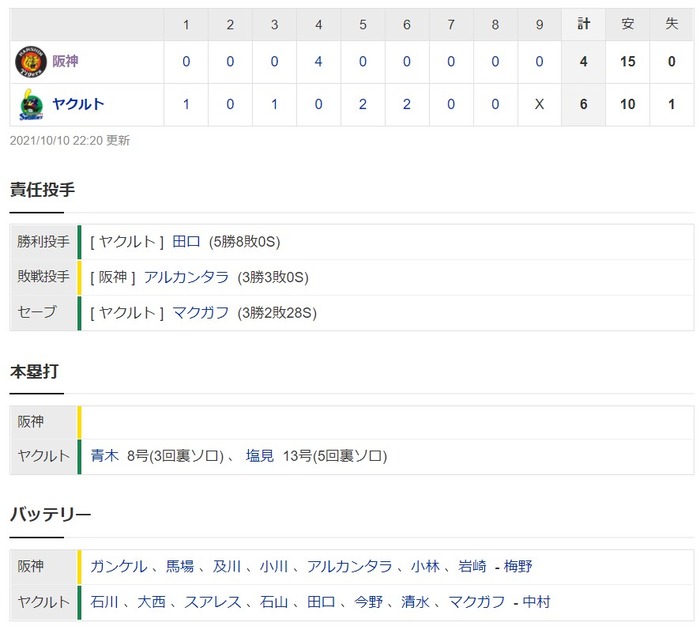The image size is (700, 630).
Task: Open 塩見's home run player link
Action: pos(260,456)
